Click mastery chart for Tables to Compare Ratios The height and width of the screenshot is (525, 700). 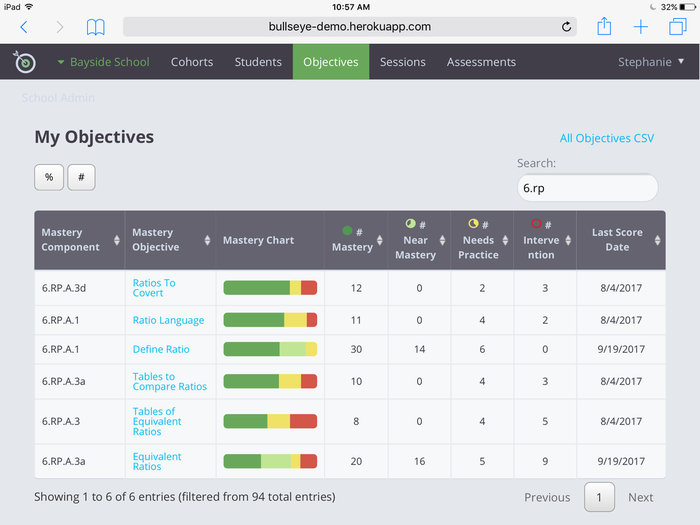pos(270,381)
